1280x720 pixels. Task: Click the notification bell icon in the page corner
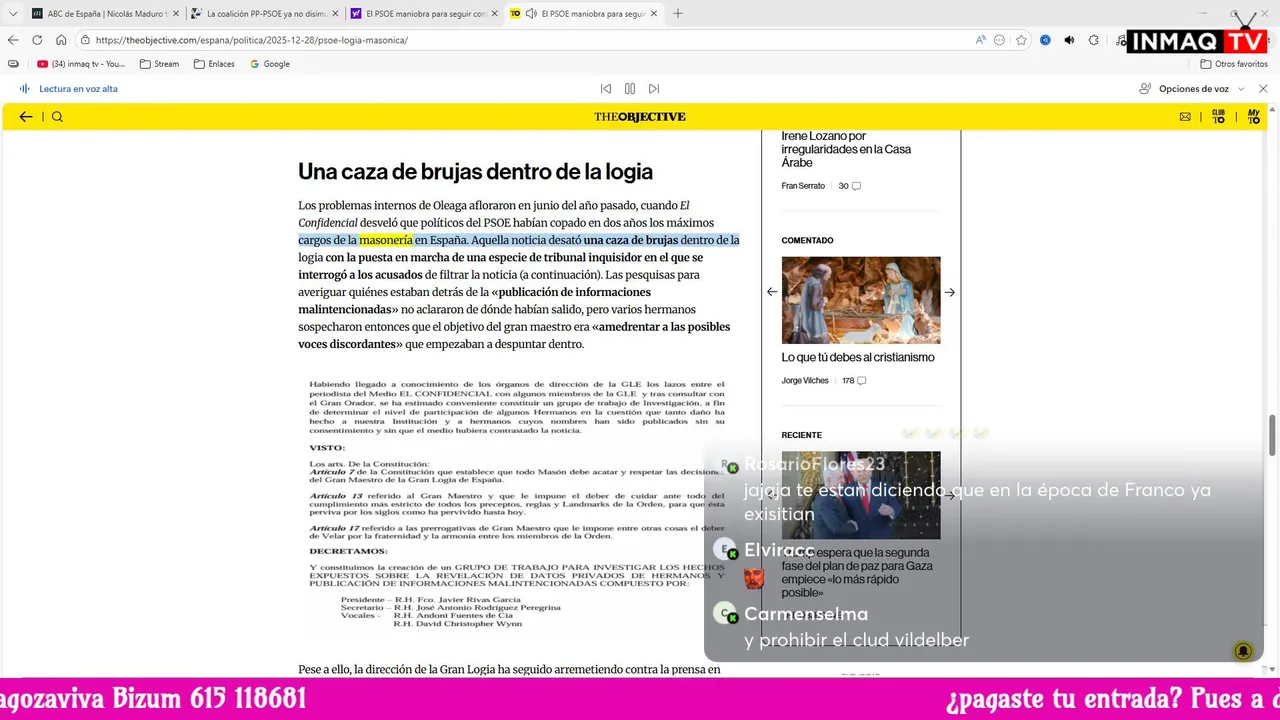1243,651
